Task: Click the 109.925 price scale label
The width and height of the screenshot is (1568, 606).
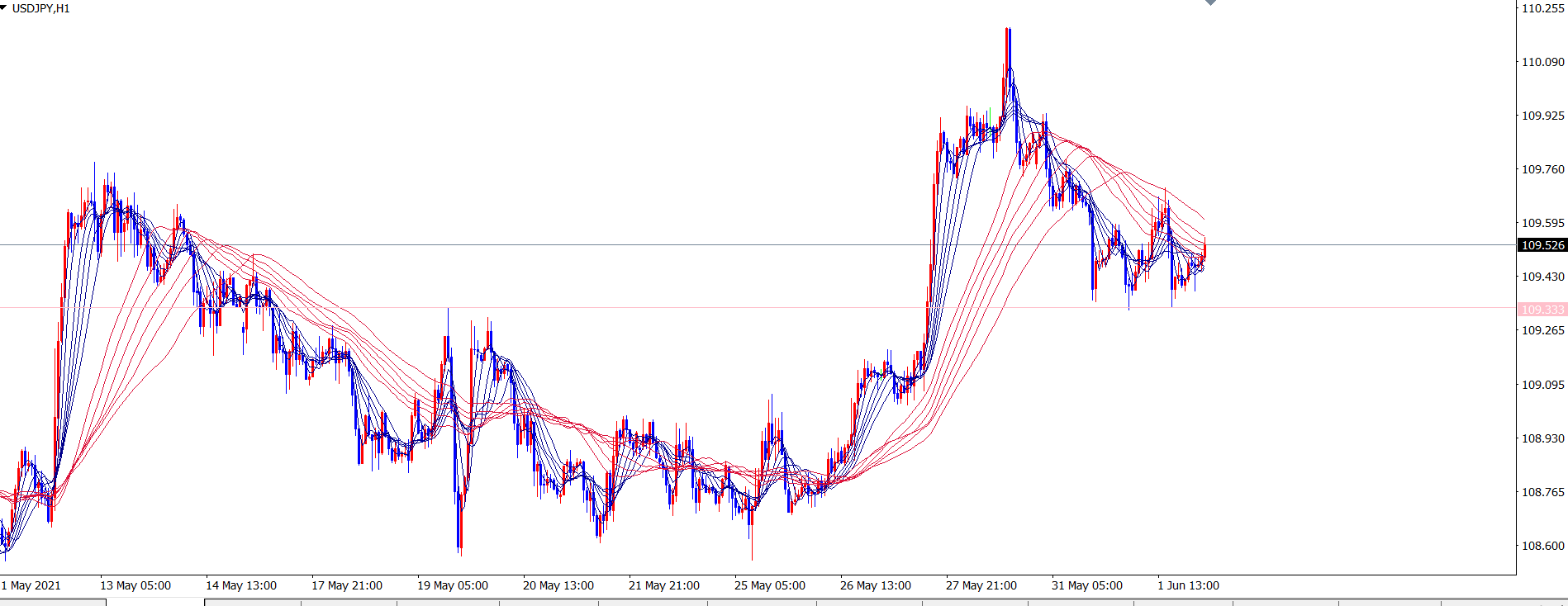Action: click(x=1542, y=116)
